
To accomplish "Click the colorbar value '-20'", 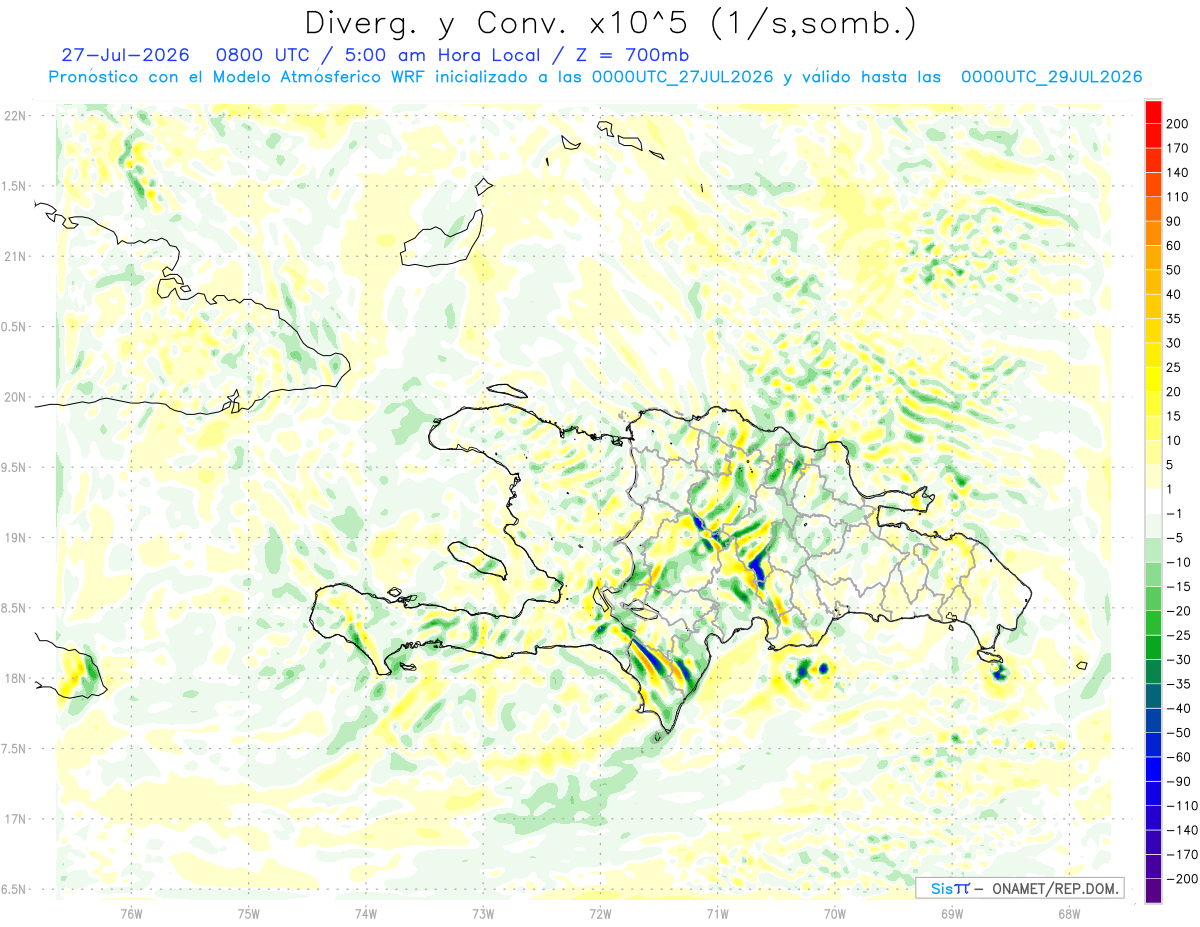I will (1179, 611).
